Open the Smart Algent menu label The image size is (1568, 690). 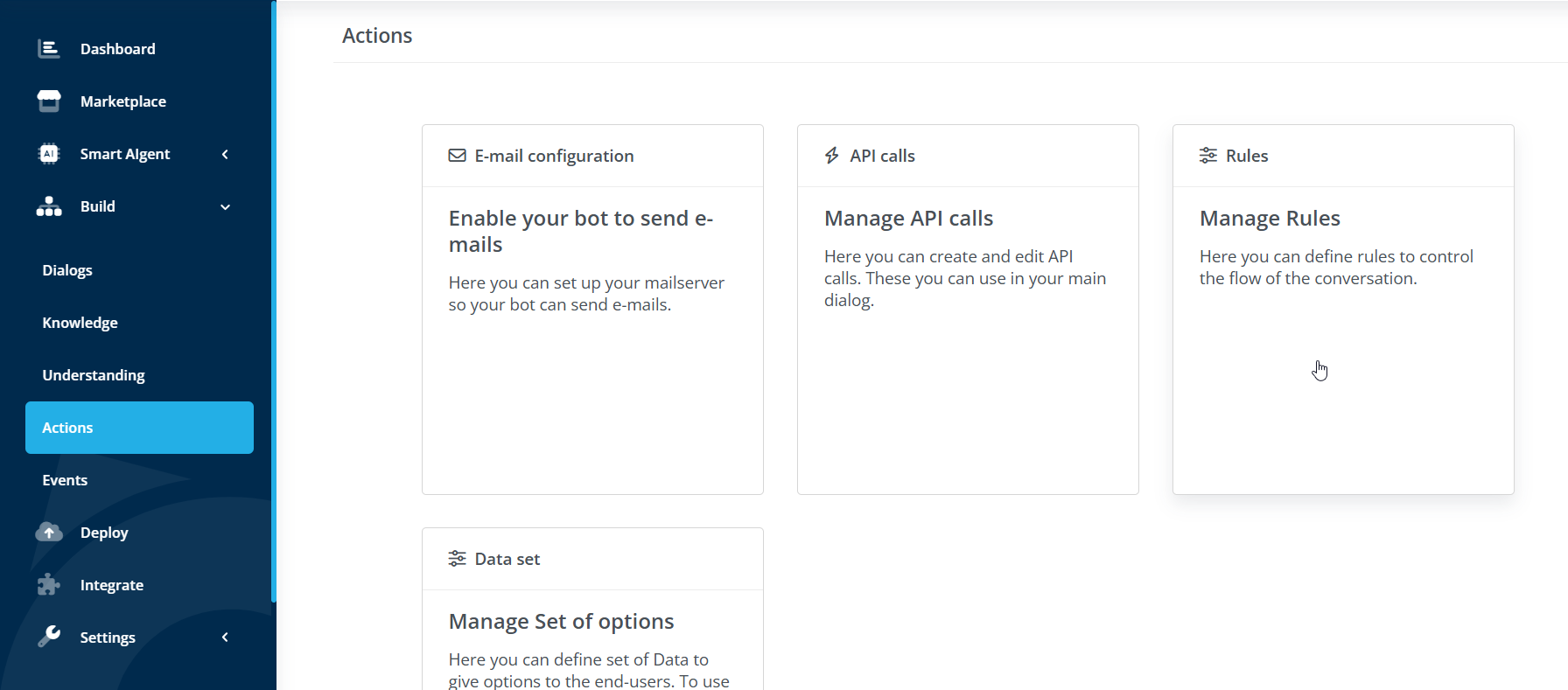pyautogui.click(x=125, y=154)
